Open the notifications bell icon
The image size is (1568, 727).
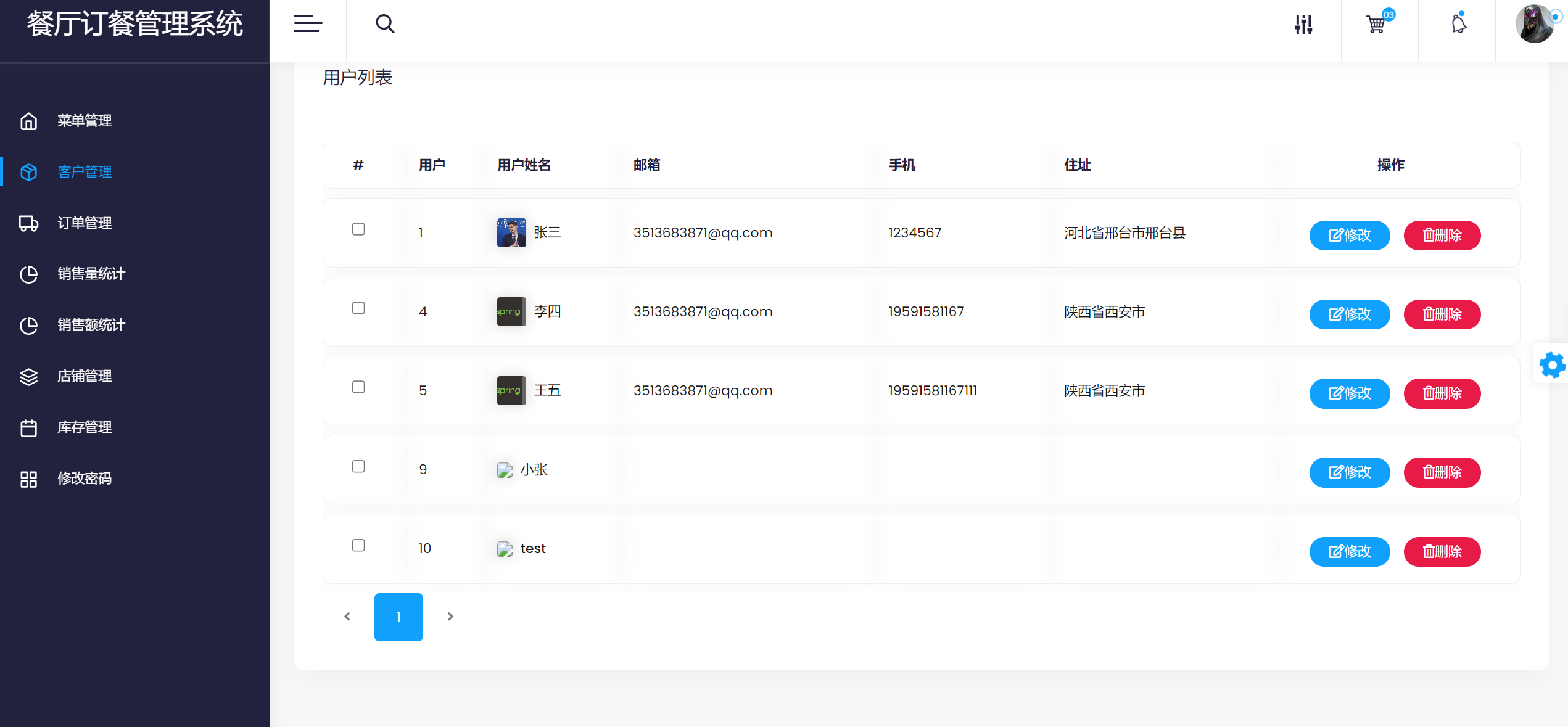(x=1459, y=24)
